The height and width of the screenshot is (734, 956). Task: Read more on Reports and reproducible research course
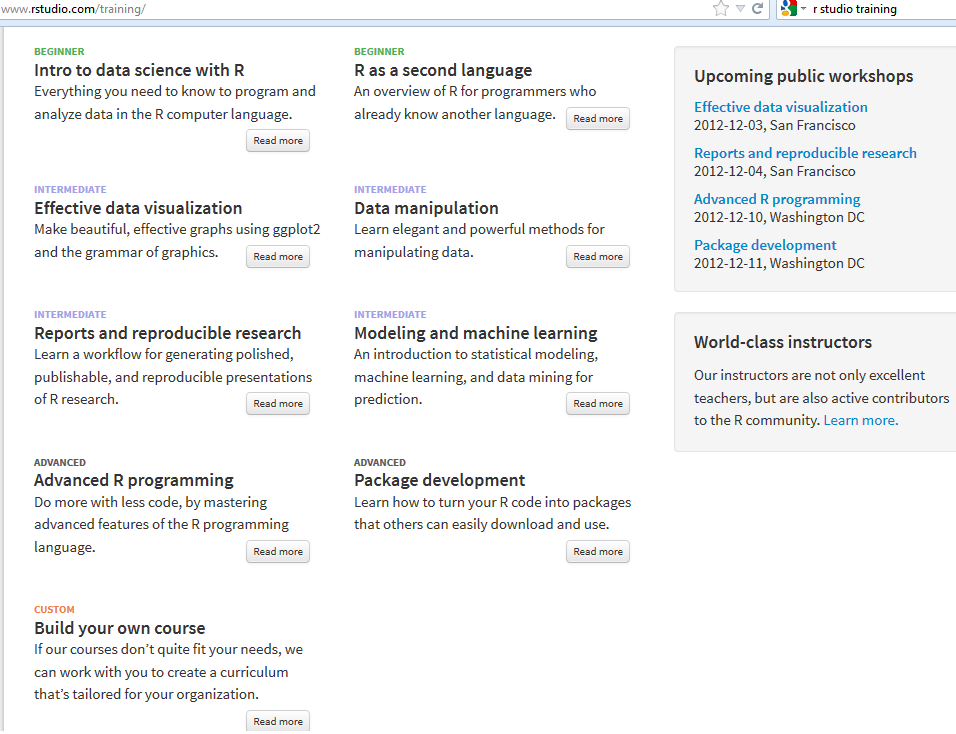pos(278,404)
